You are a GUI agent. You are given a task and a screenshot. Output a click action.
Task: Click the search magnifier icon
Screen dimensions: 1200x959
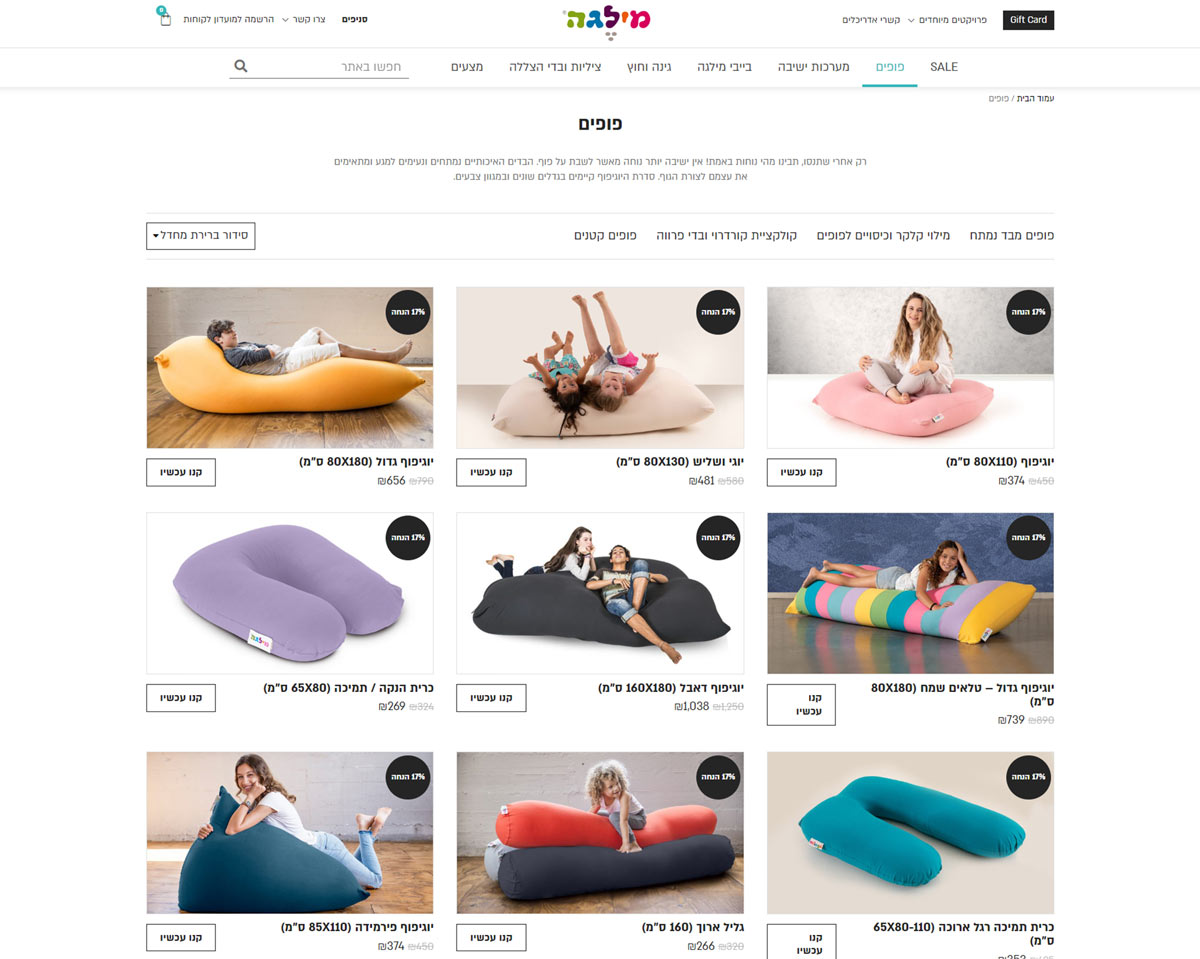pyautogui.click(x=240, y=66)
